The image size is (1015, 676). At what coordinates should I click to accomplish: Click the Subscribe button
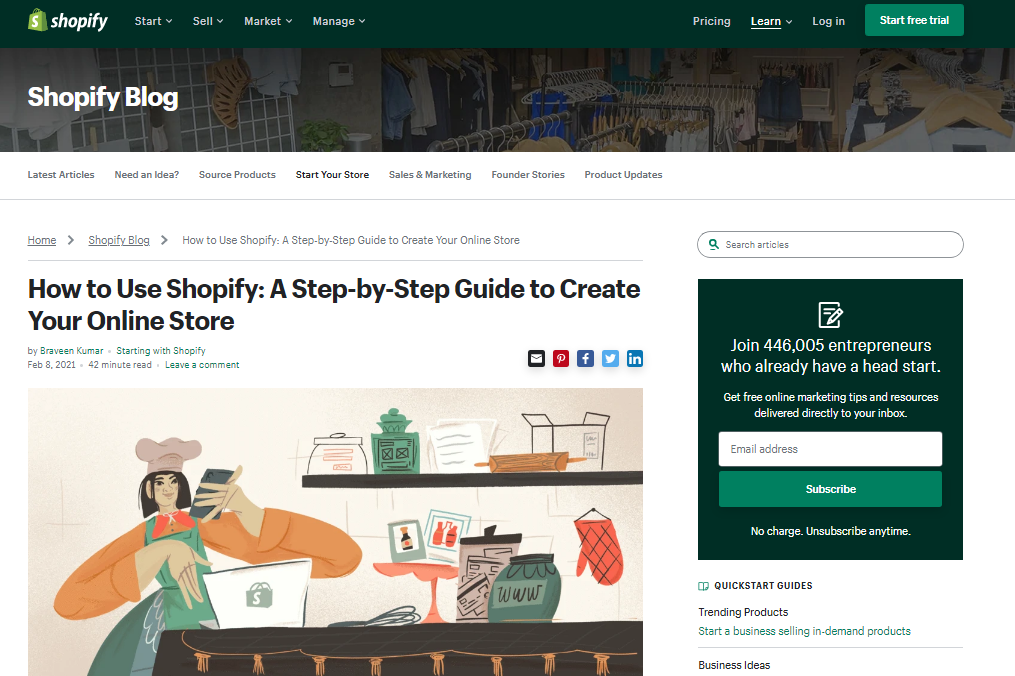(831, 489)
